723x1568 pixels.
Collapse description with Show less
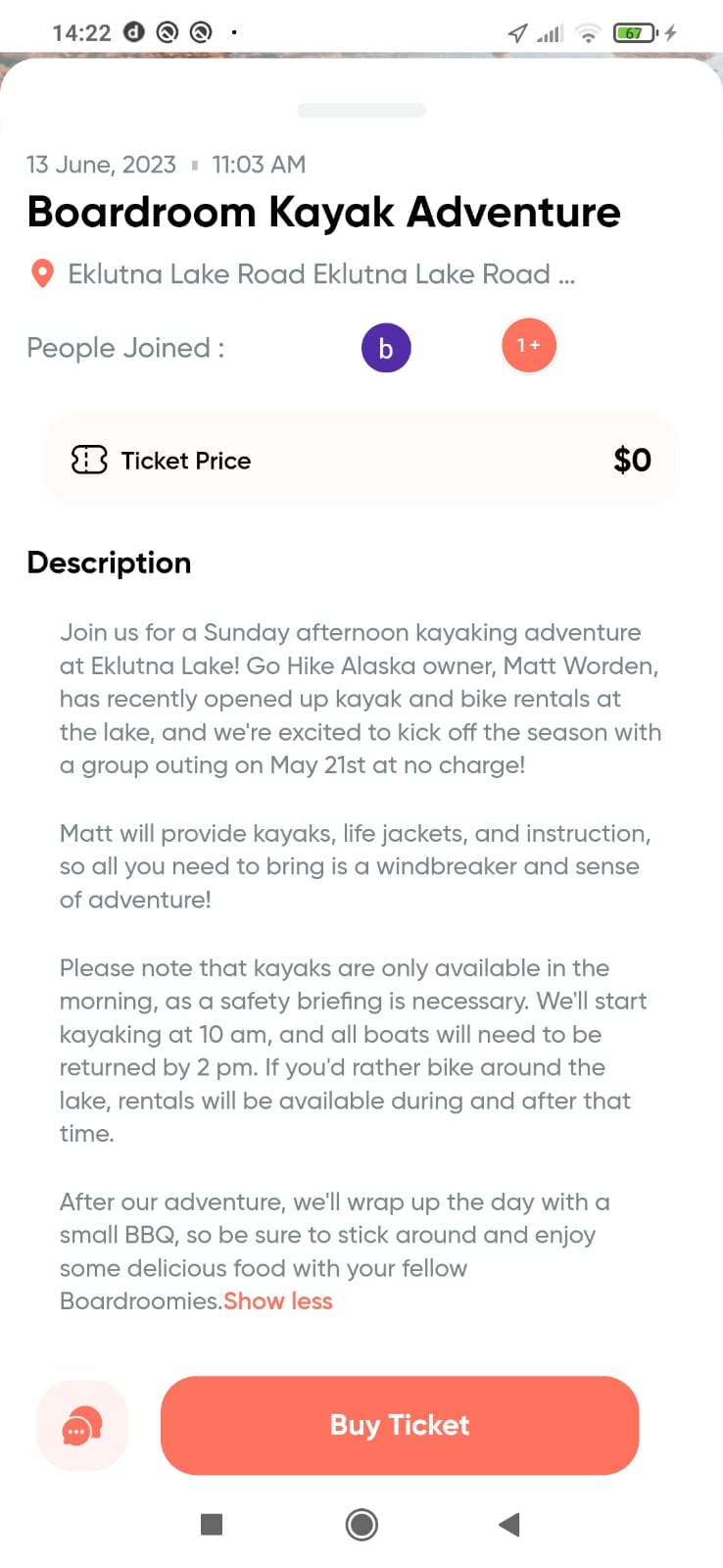pyautogui.click(x=278, y=1300)
